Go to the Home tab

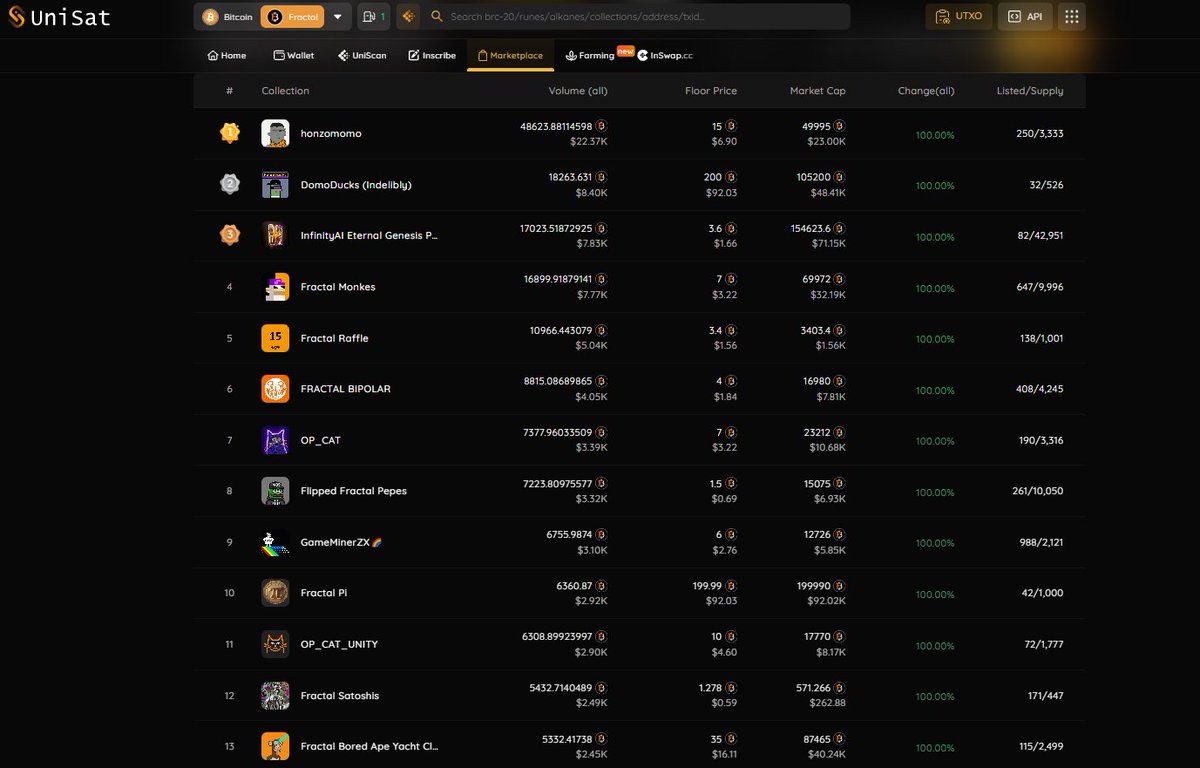227,55
